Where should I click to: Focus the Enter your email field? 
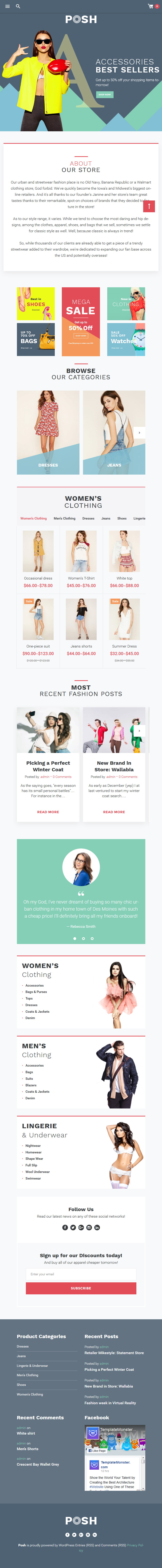(81, 1274)
